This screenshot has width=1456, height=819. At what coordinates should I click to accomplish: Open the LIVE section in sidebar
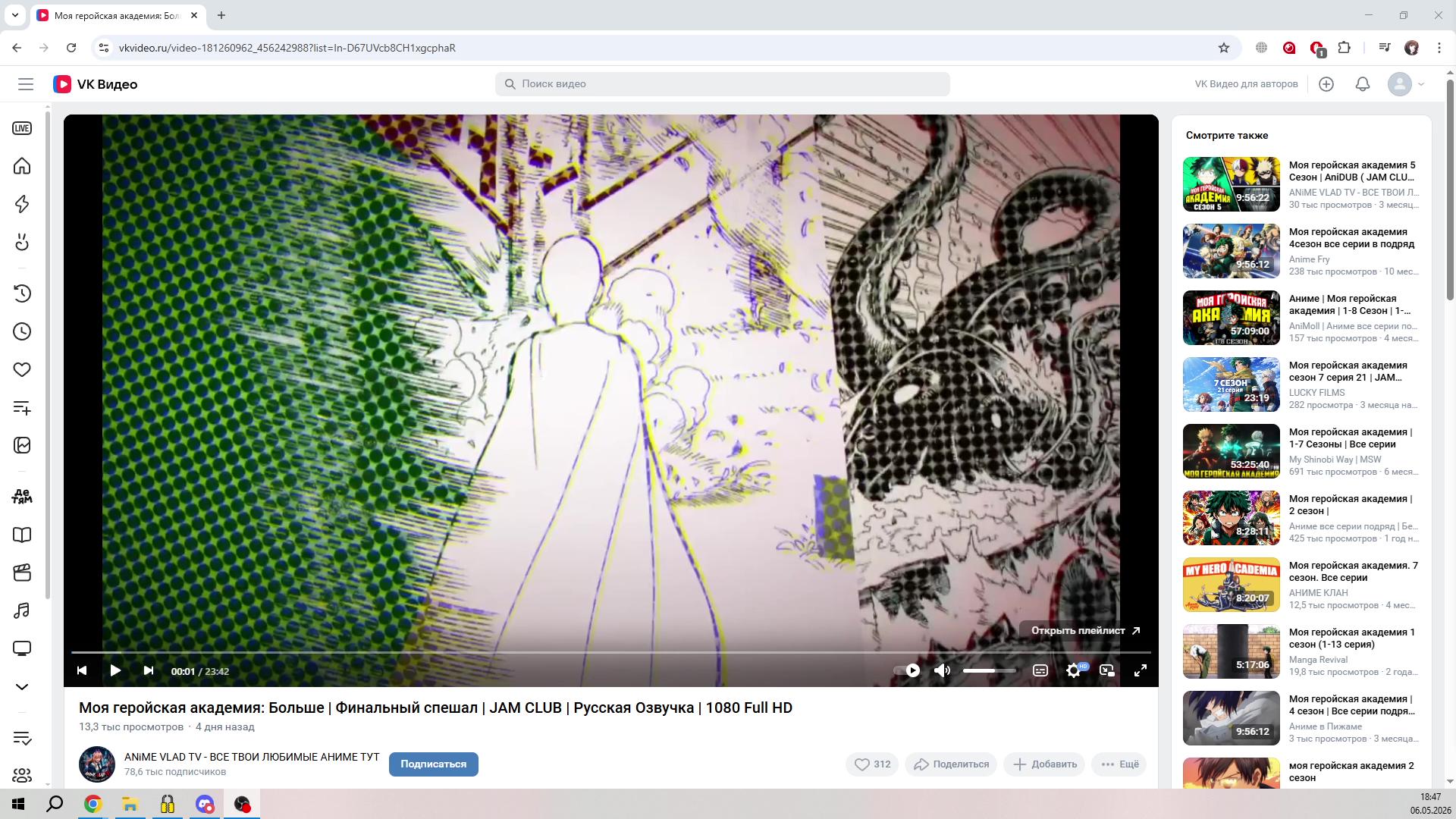click(22, 128)
